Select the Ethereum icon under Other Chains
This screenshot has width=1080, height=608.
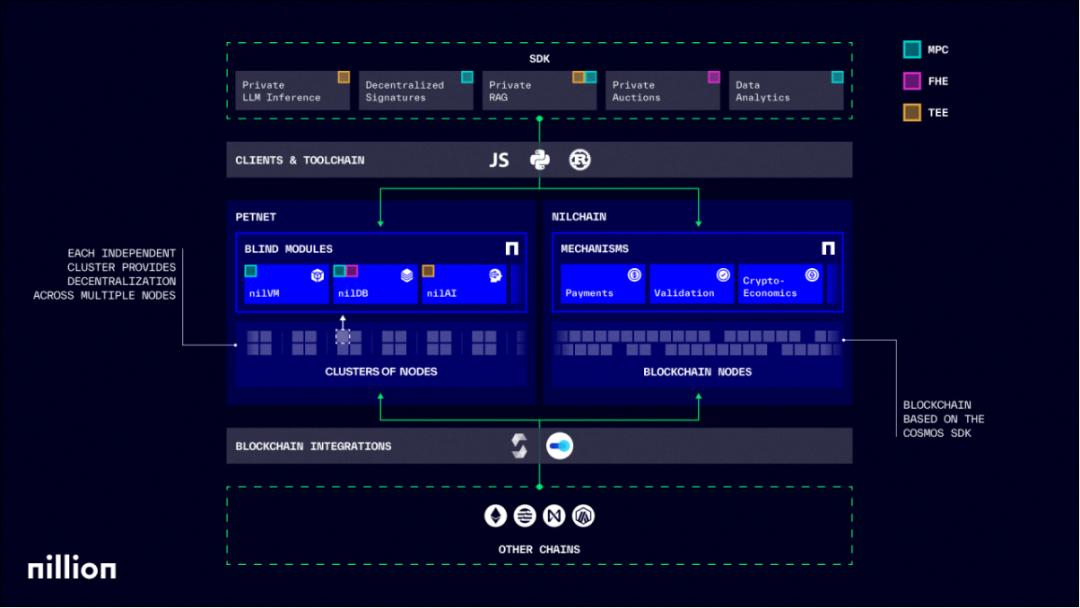coord(495,515)
